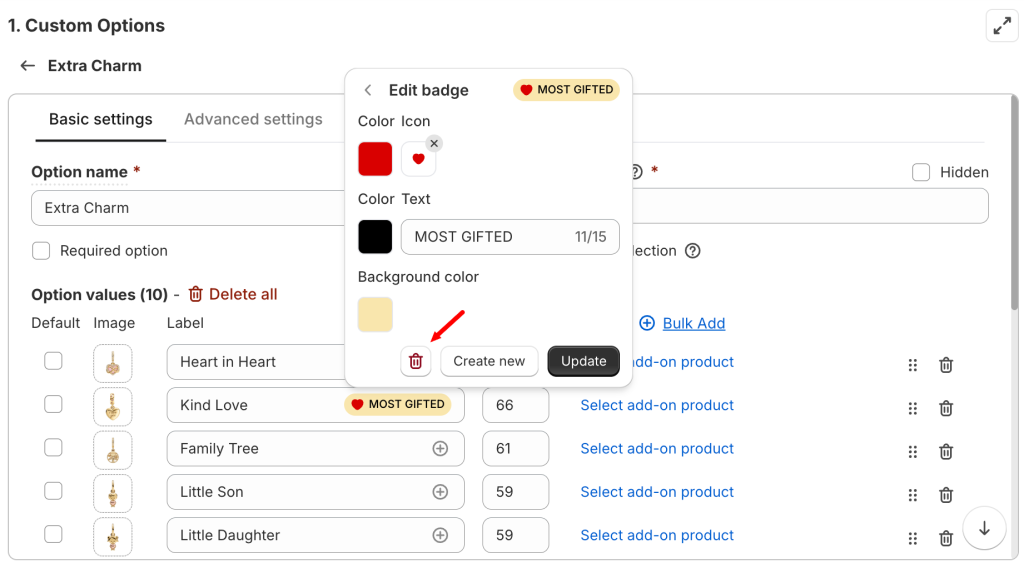Enable the Hidden checkbox
This screenshot has height=568, width=1024.
pyautogui.click(x=921, y=172)
